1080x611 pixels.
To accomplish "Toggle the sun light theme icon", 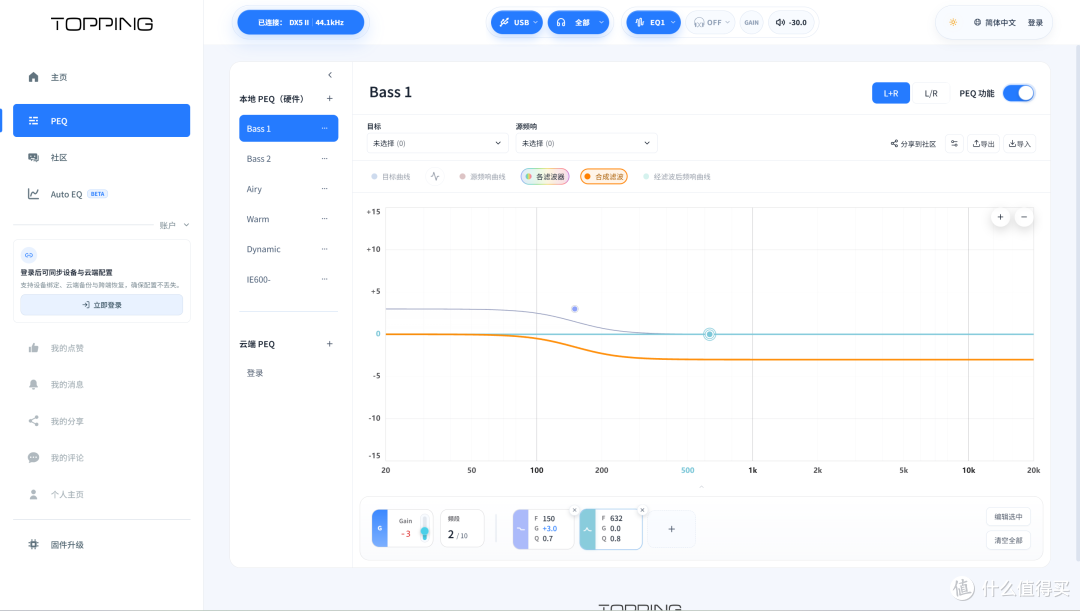I will [953, 22].
